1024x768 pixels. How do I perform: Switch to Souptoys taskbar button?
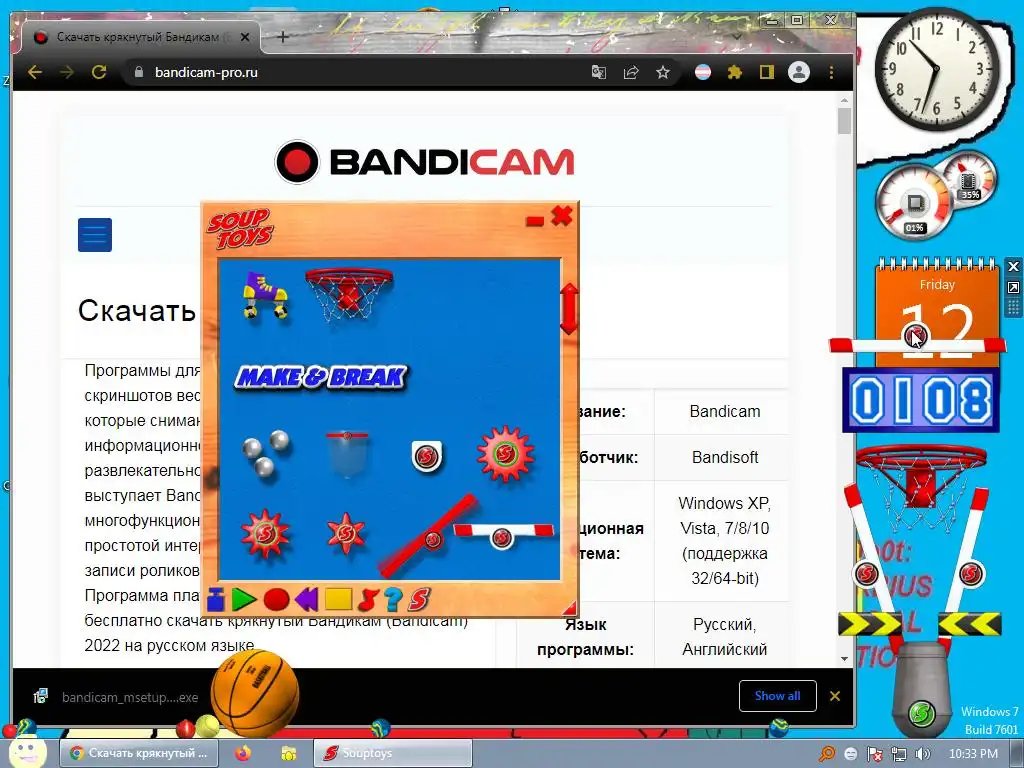pos(392,753)
